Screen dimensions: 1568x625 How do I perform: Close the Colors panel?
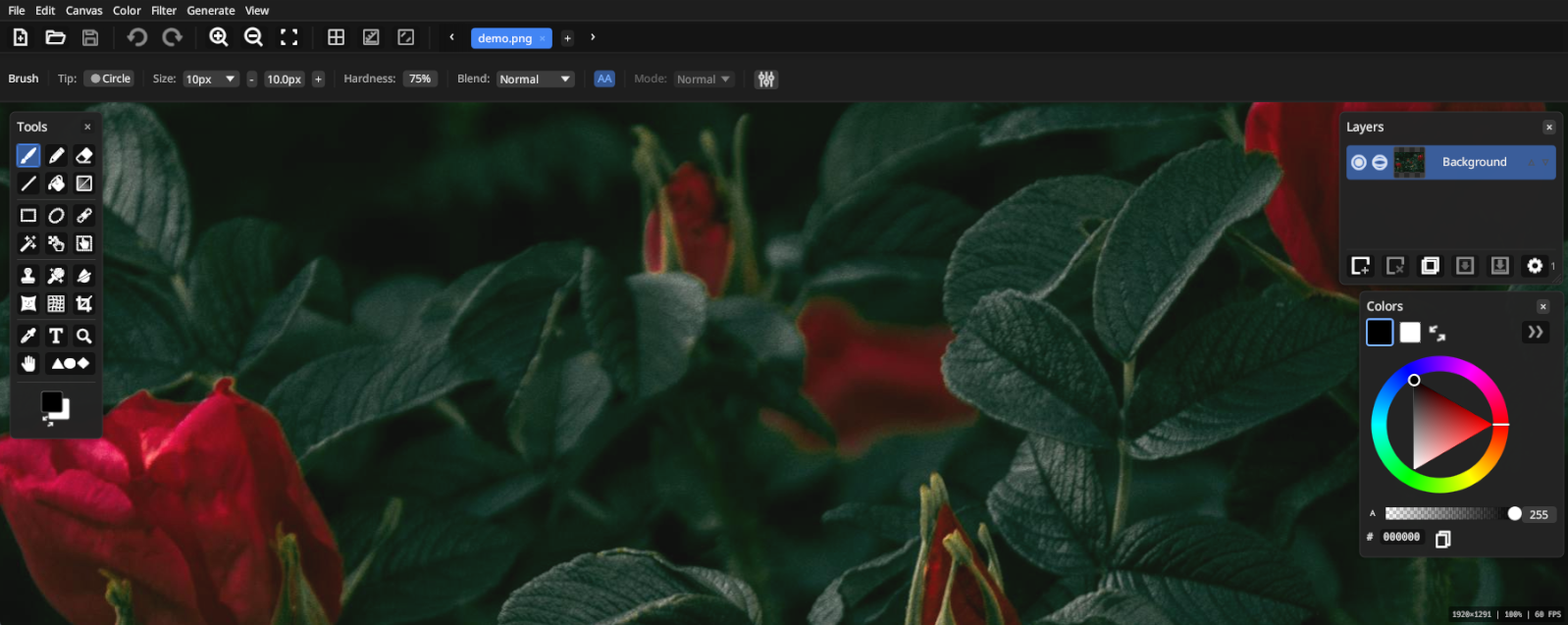1543,306
